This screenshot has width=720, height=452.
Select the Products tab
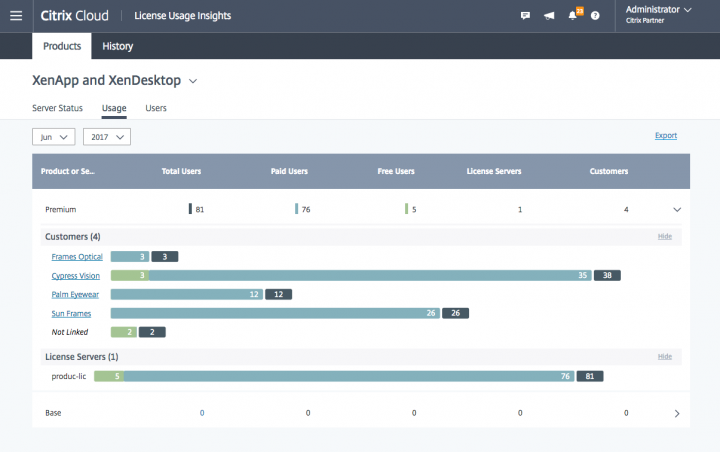[x=62, y=46]
